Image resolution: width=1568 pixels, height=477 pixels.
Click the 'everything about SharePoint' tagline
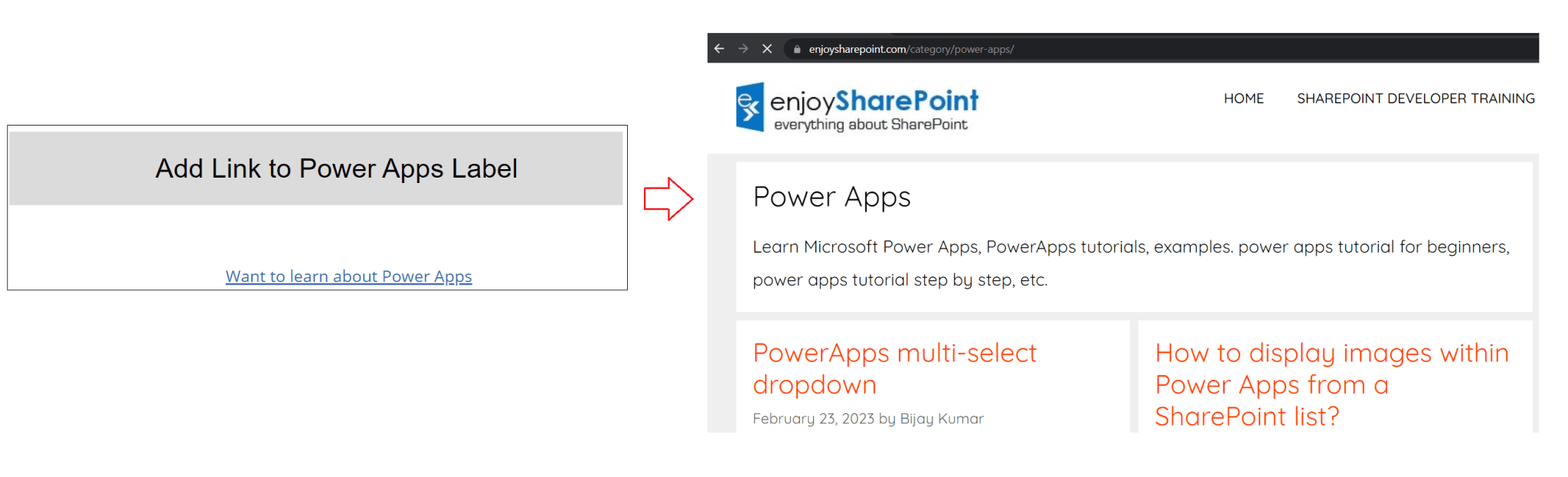tap(870, 124)
